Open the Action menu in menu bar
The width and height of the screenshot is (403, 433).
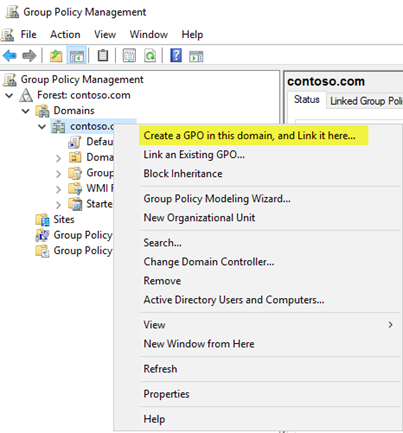pyautogui.click(x=65, y=34)
